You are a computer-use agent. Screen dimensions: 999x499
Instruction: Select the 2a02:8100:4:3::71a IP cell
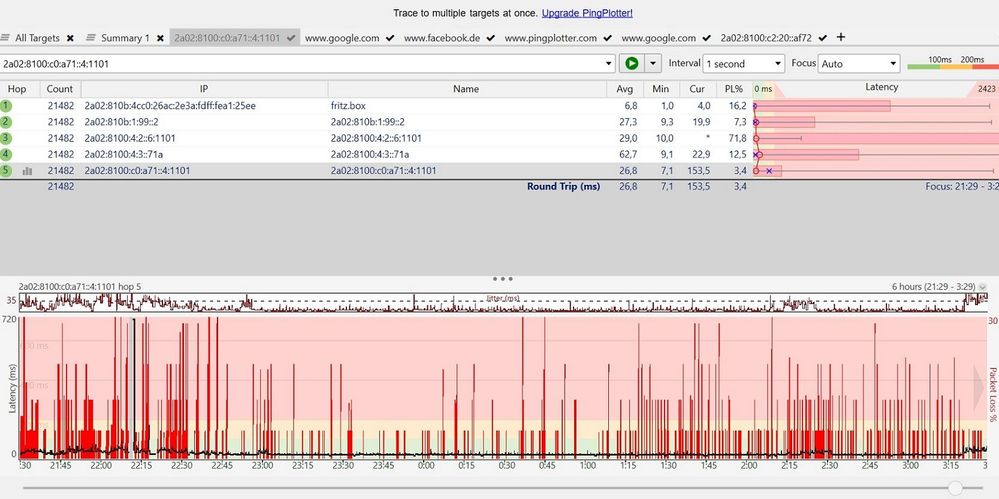pos(124,154)
